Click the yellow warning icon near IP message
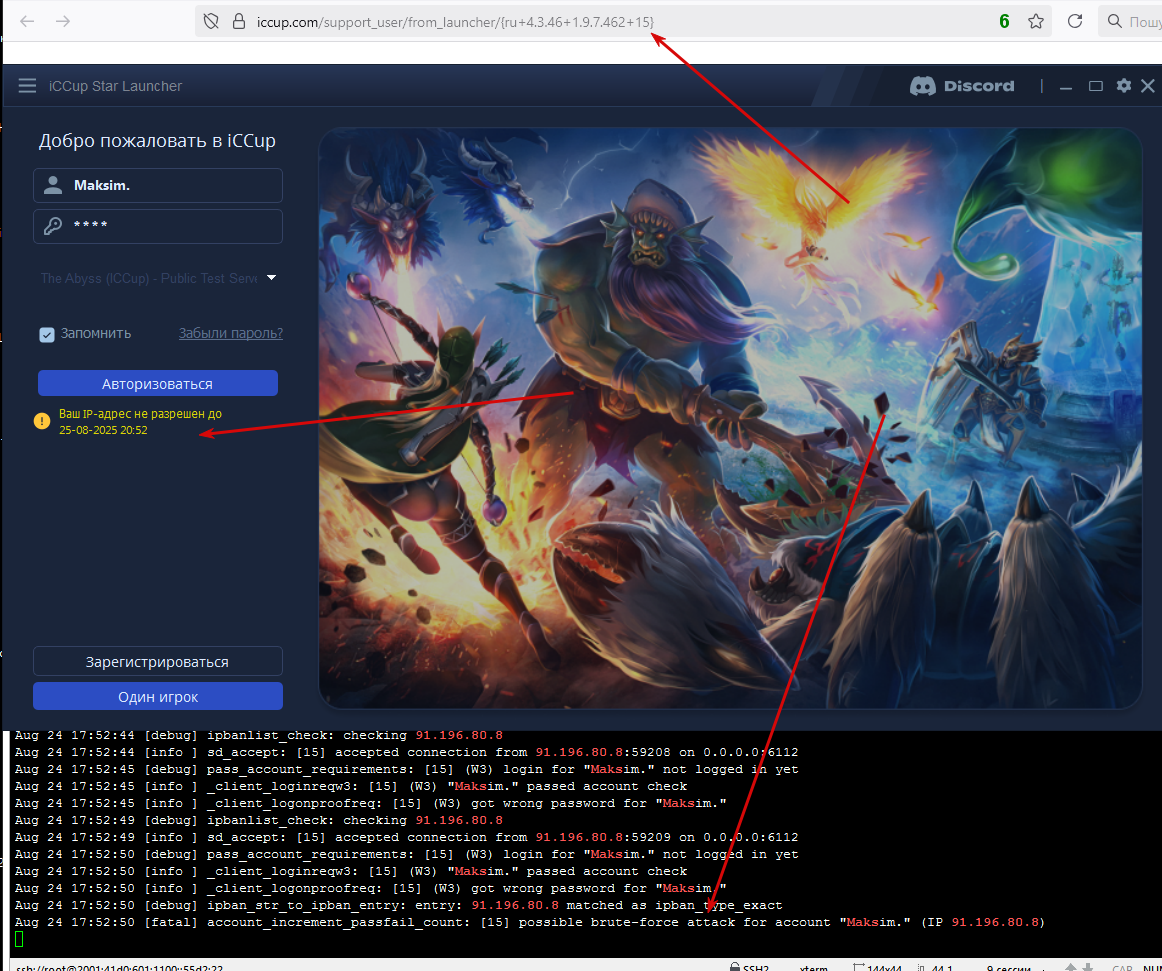The height and width of the screenshot is (971, 1162). [x=42, y=421]
